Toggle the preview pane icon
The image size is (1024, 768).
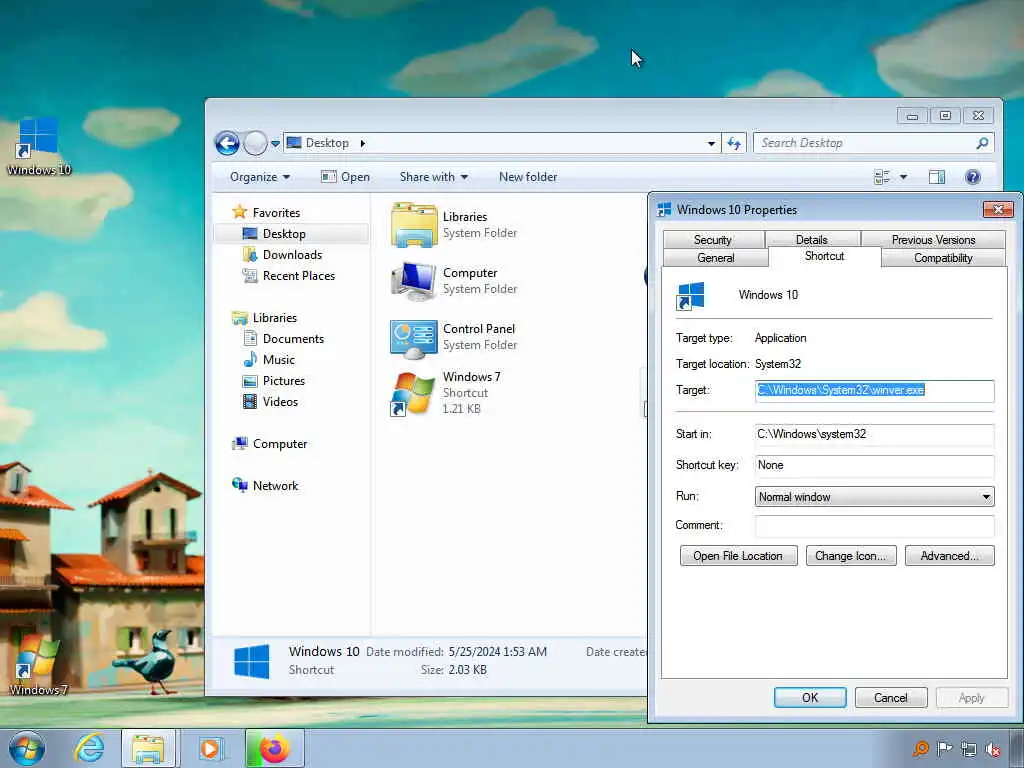(936, 177)
